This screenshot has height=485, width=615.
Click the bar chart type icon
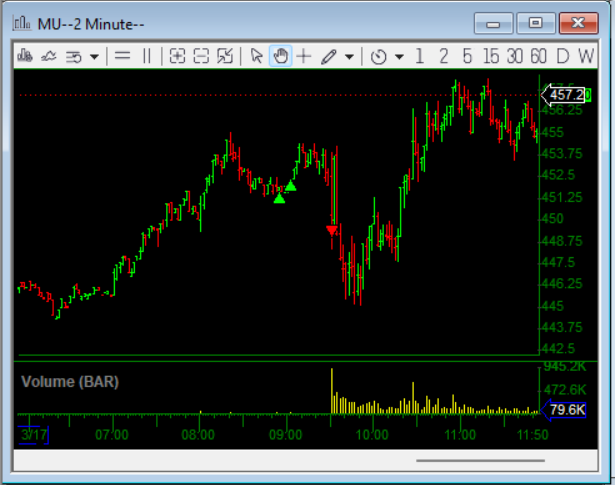(25, 56)
